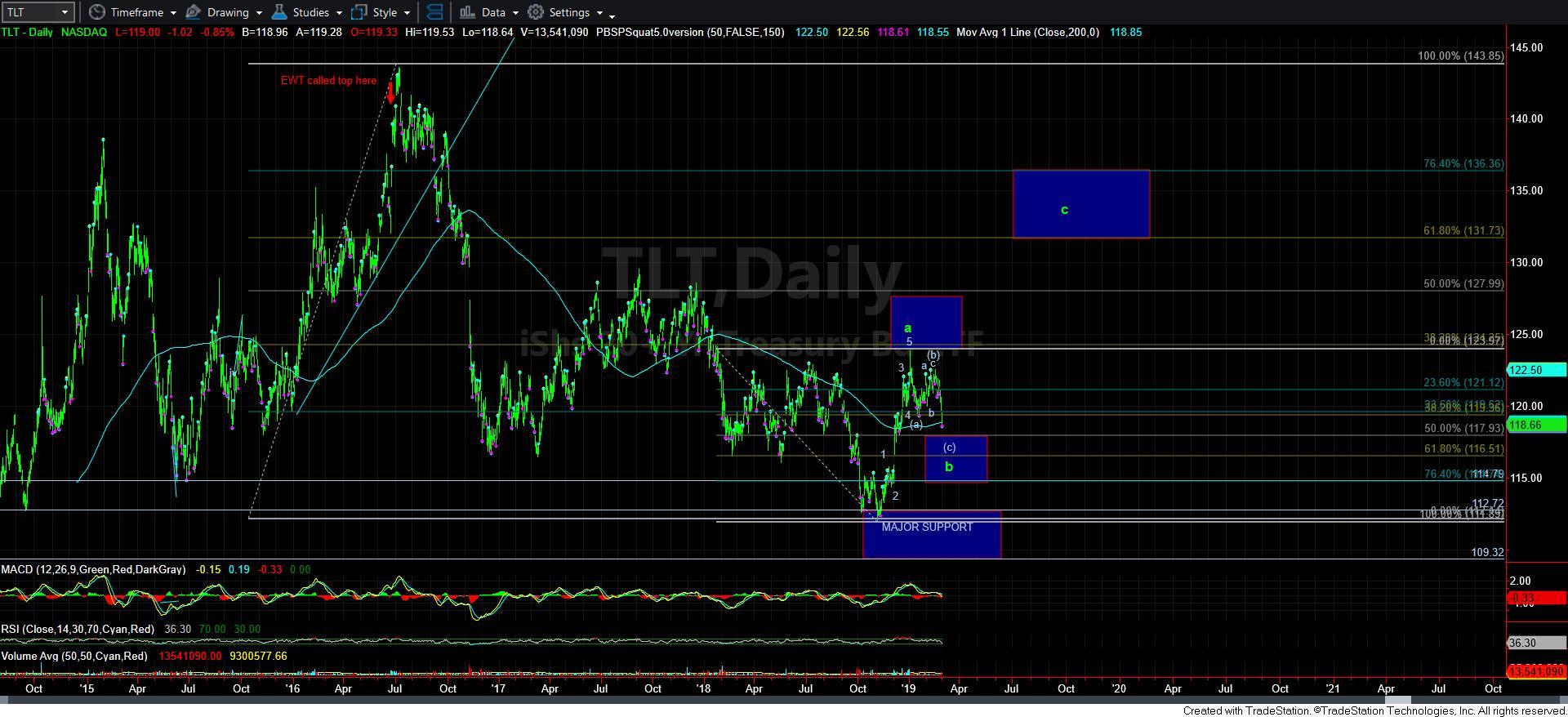1568x717 pixels.
Task: Expand the Settings dropdown arrow
Action: click(599, 13)
